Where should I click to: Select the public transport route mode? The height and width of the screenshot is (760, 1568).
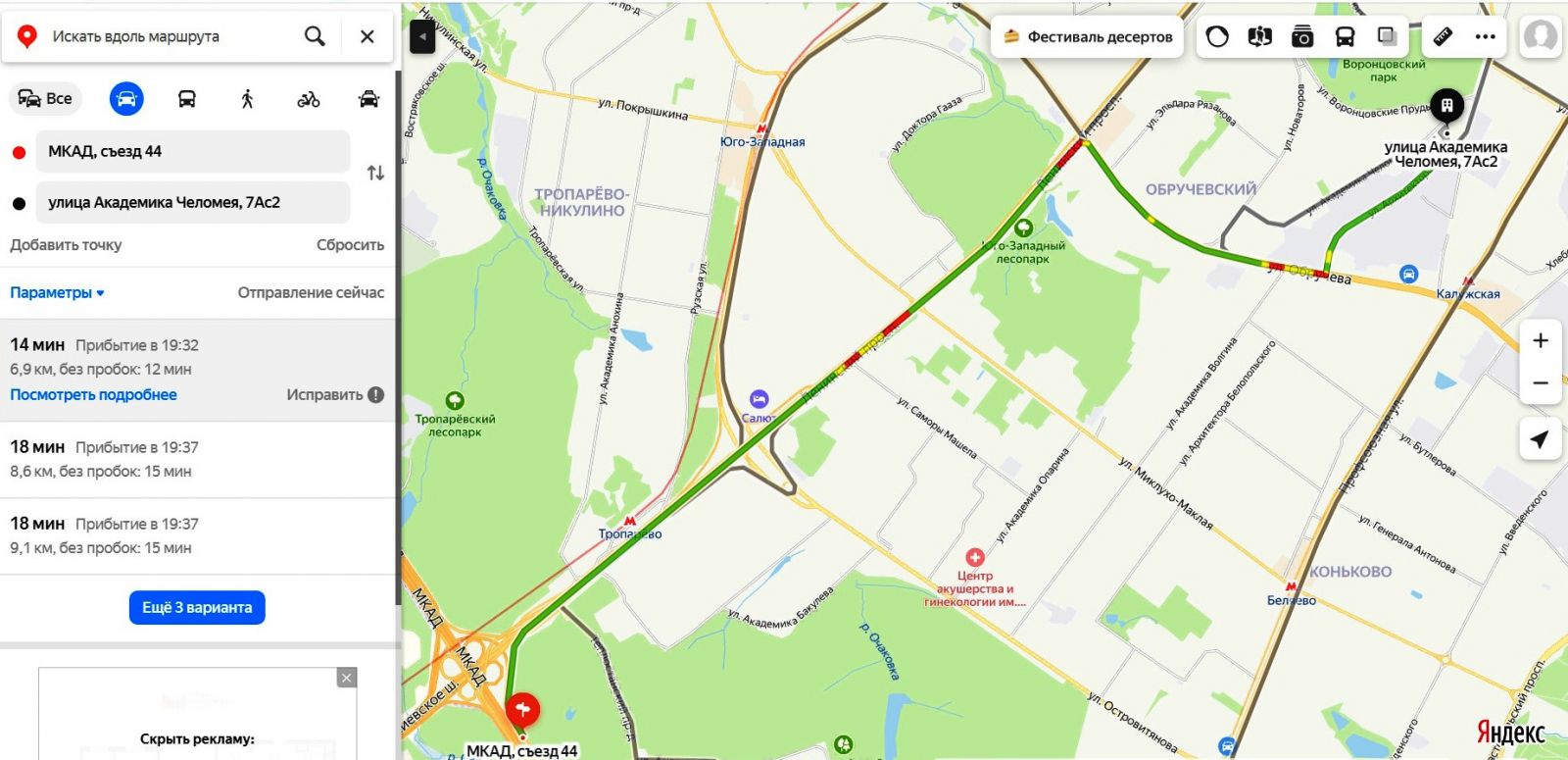186,99
